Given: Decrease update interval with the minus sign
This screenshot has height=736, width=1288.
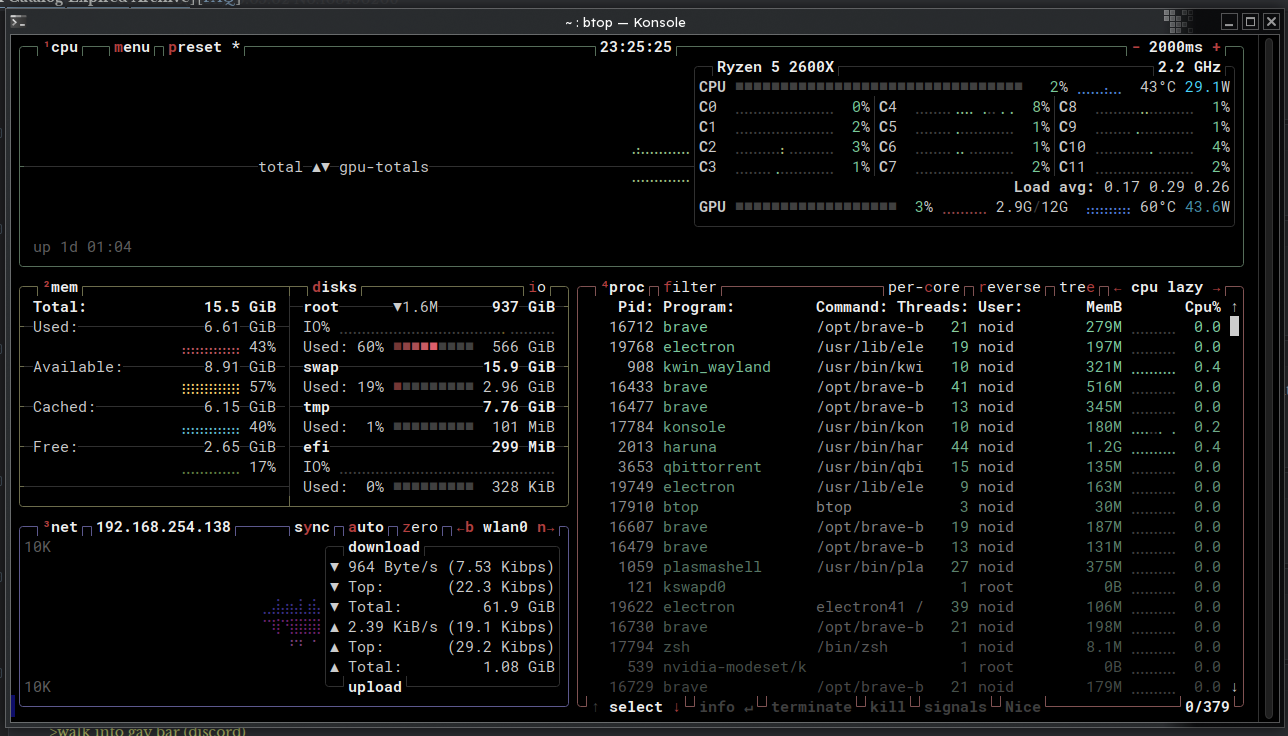Looking at the screenshot, I should point(1136,47).
